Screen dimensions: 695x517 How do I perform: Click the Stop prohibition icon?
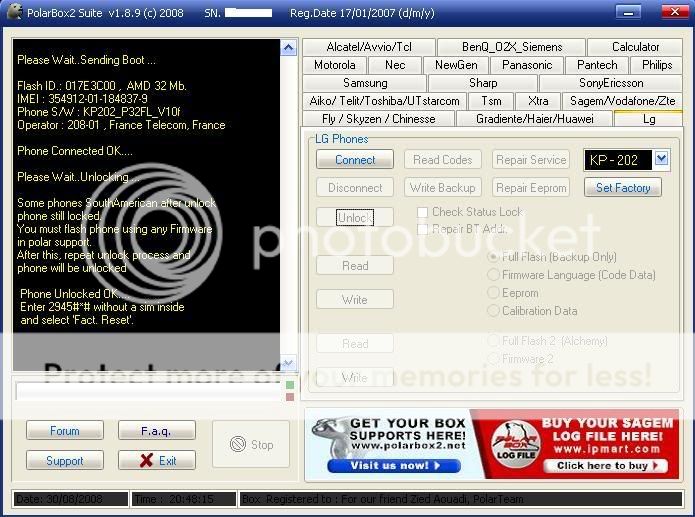click(x=238, y=444)
